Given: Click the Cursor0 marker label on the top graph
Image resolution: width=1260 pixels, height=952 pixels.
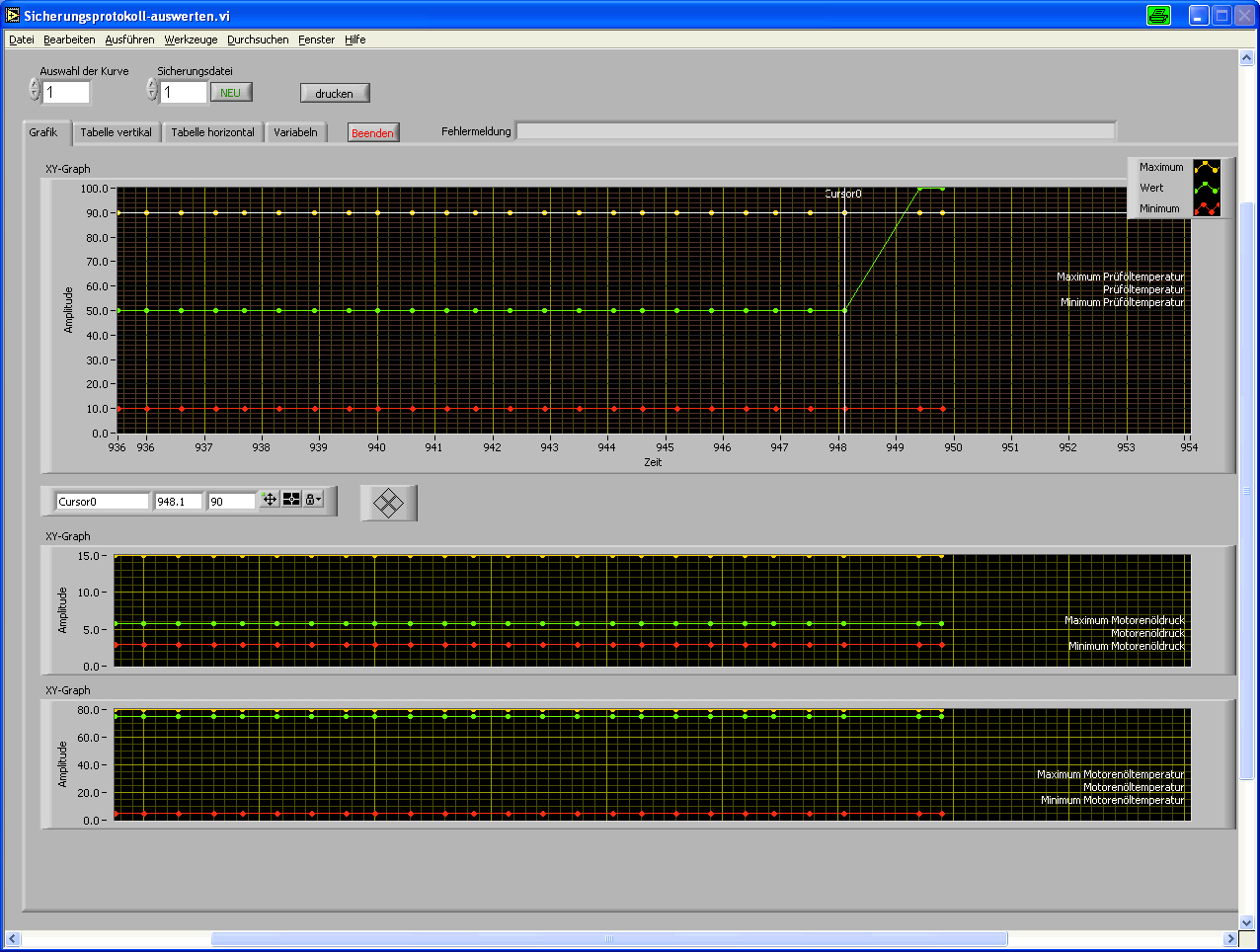Looking at the screenshot, I should (x=843, y=194).
